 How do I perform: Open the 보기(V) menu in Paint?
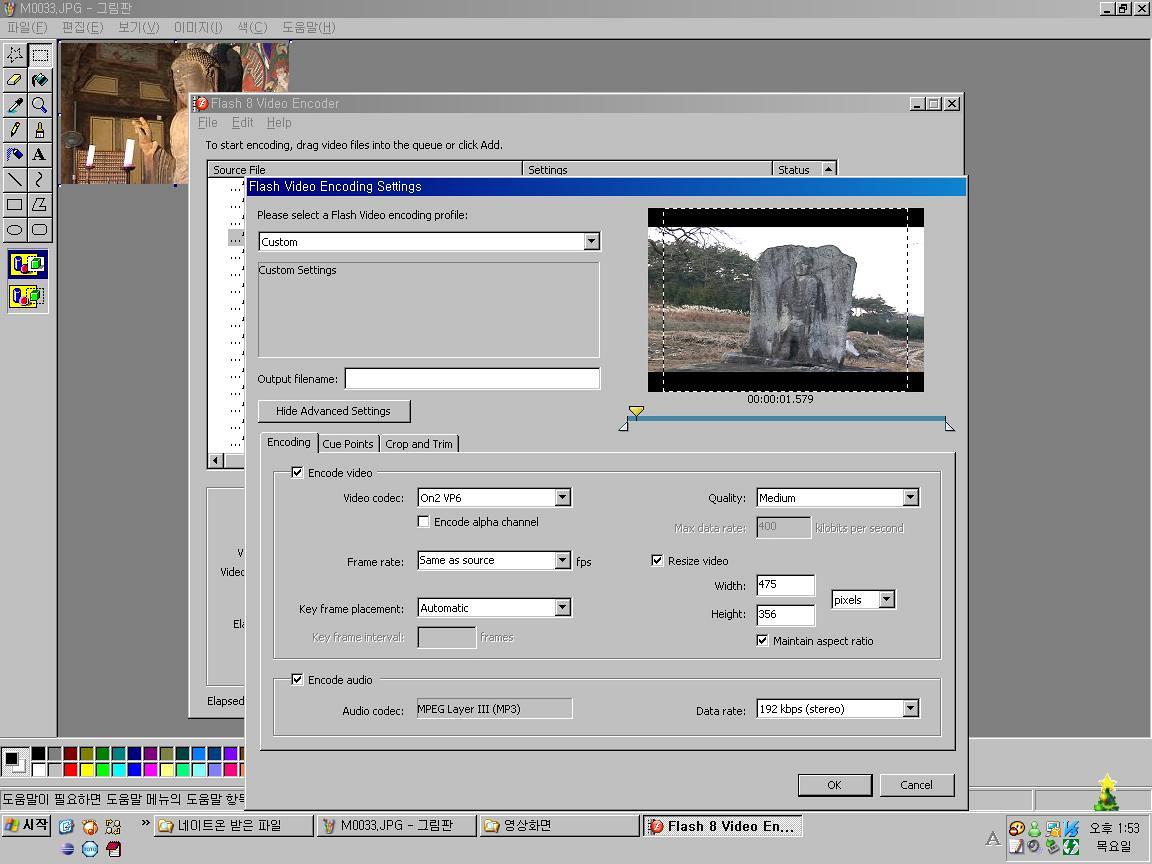coord(139,27)
